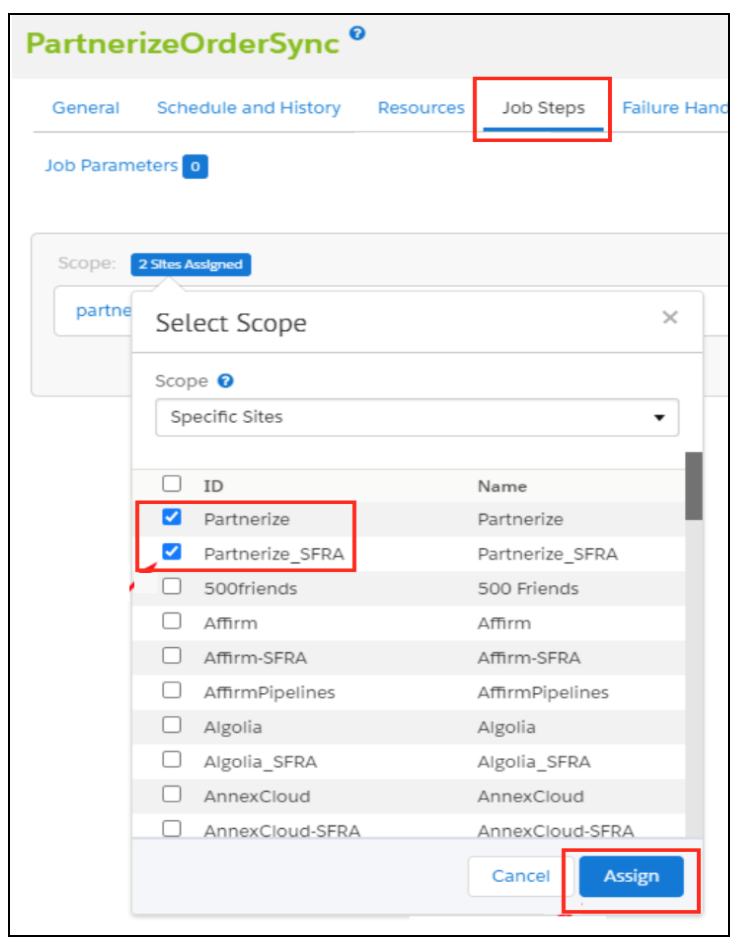Screen dimensions: 742x948
Task: Open the Resources tab
Action: [421, 108]
